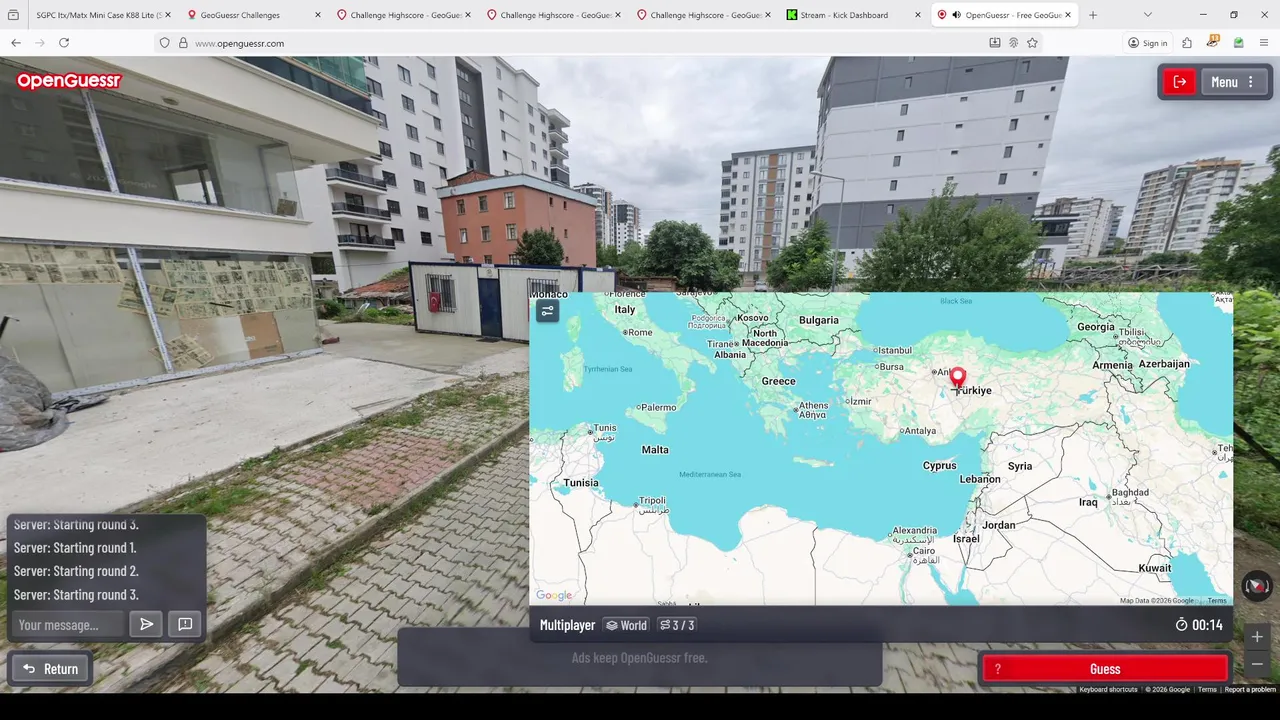Image resolution: width=1280 pixels, height=720 pixels.
Task: Open map settings sliders icon
Action: click(x=547, y=311)
